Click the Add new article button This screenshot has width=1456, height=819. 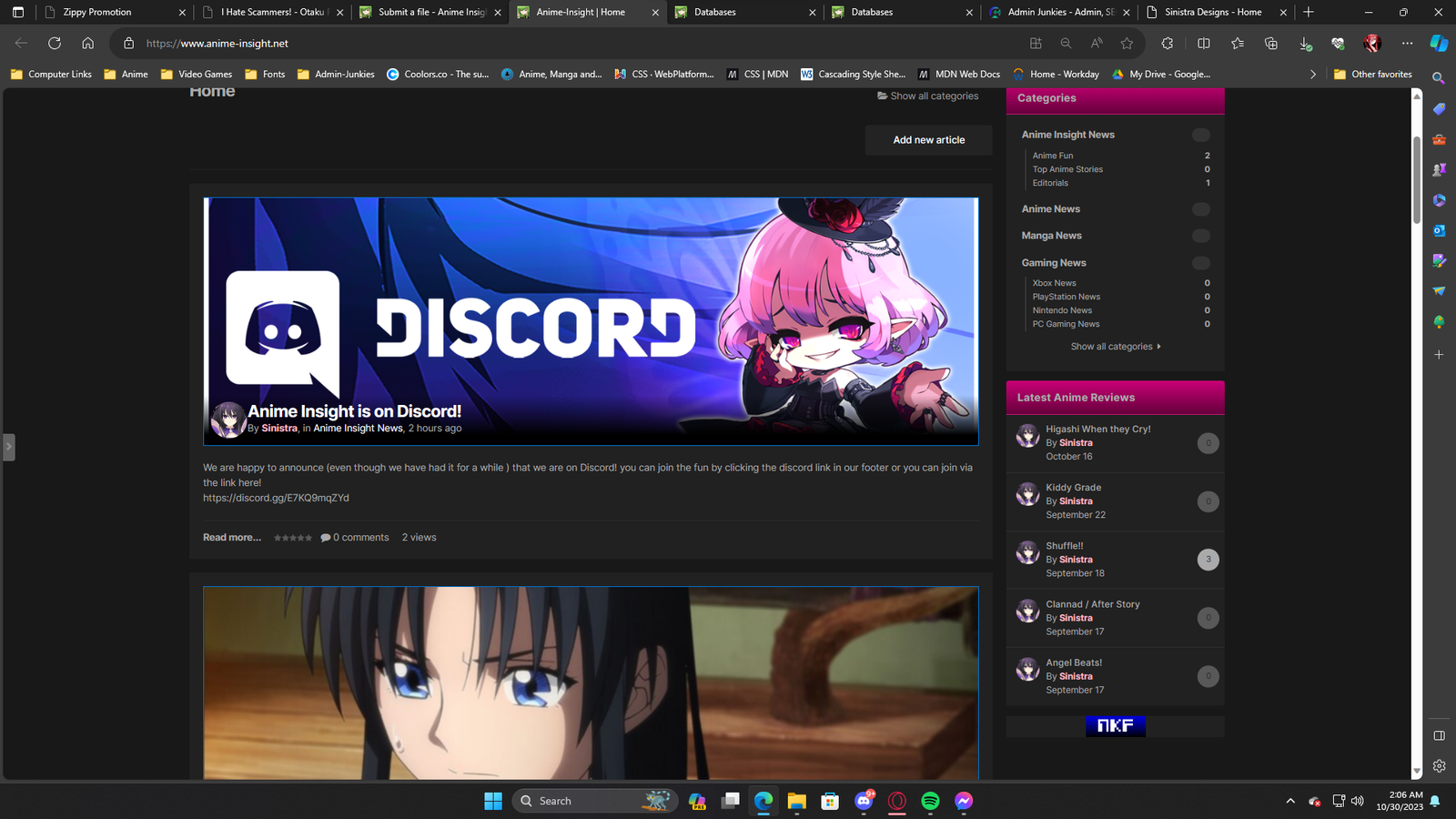pyautogui.click(x=928, y=140)
